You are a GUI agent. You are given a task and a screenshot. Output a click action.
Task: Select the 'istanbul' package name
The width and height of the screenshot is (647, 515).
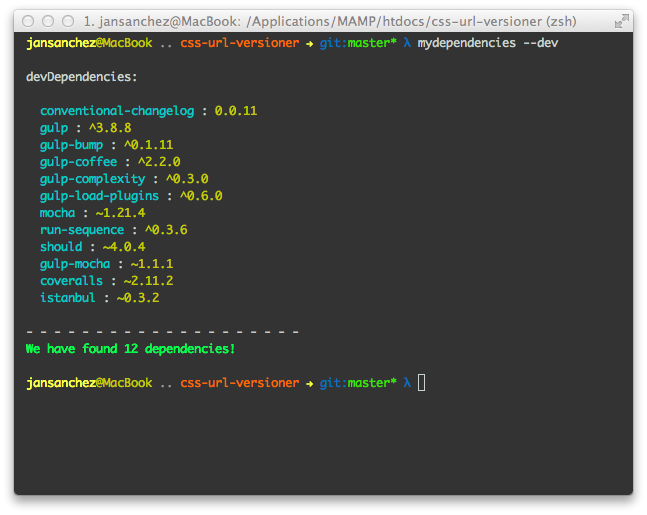click(x=68, y=298)
